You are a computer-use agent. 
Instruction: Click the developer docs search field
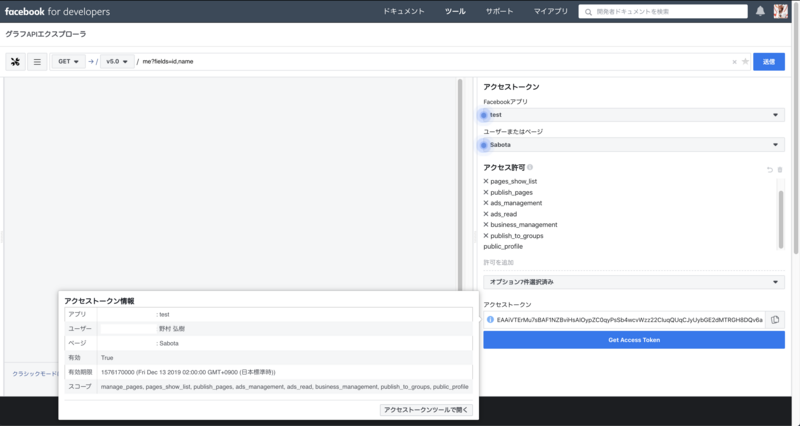pyautogui.click(x=663, y=11)
